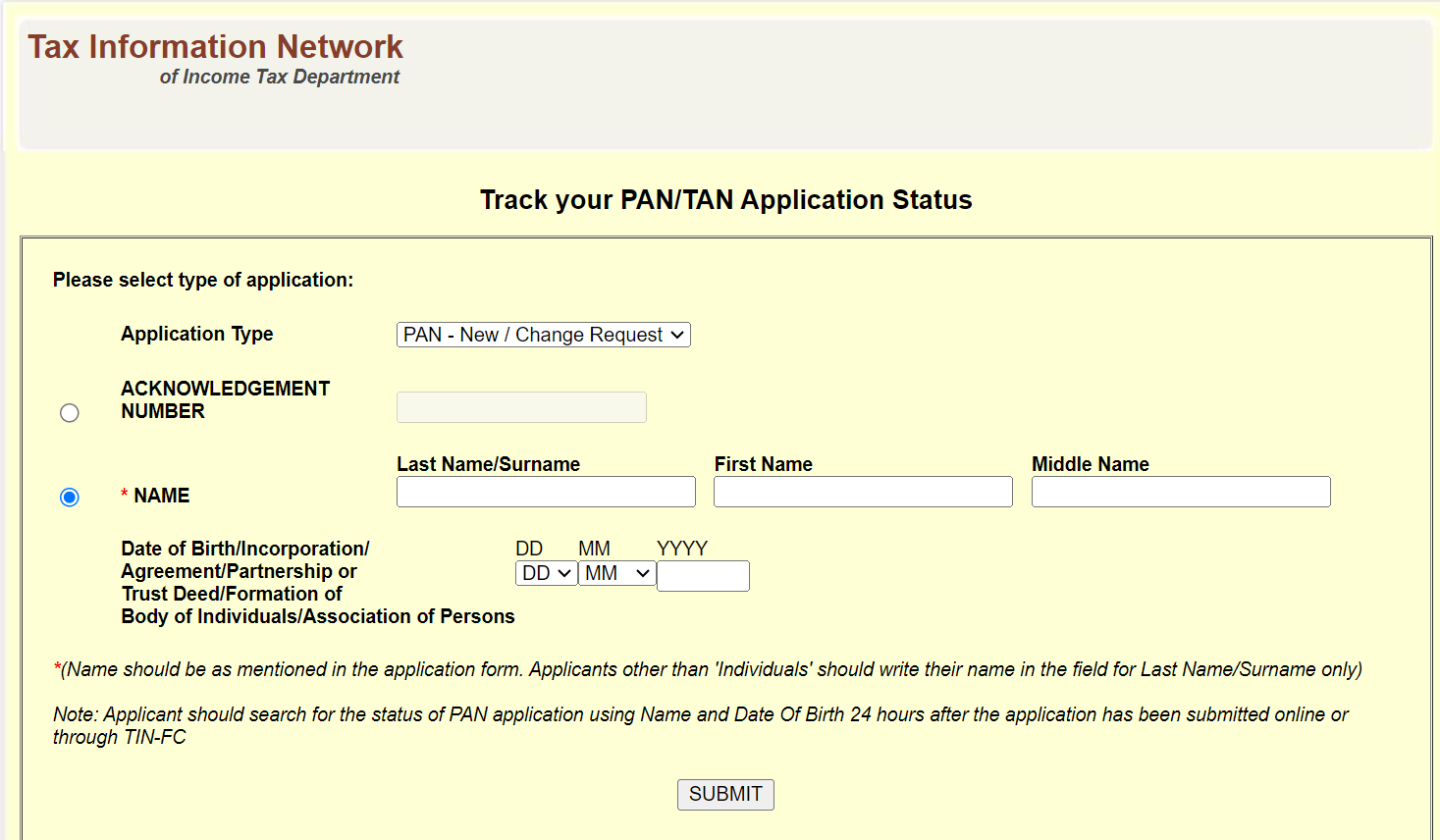Click the First Name column label

tap(764, 463)
